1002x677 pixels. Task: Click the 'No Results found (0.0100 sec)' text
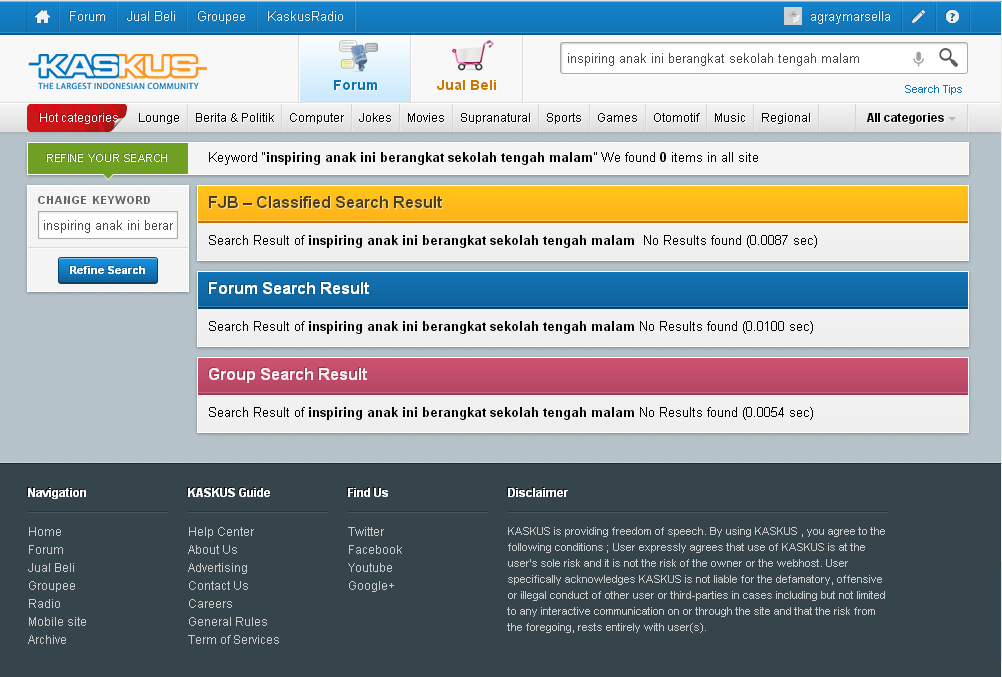click(x=727, y=326)
